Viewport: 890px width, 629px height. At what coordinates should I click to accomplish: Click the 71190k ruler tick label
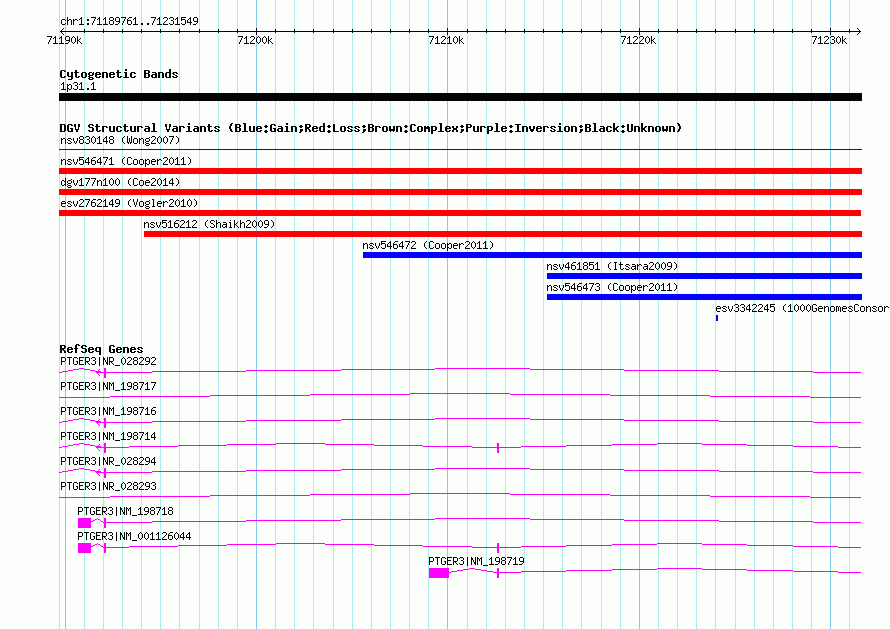64,40
